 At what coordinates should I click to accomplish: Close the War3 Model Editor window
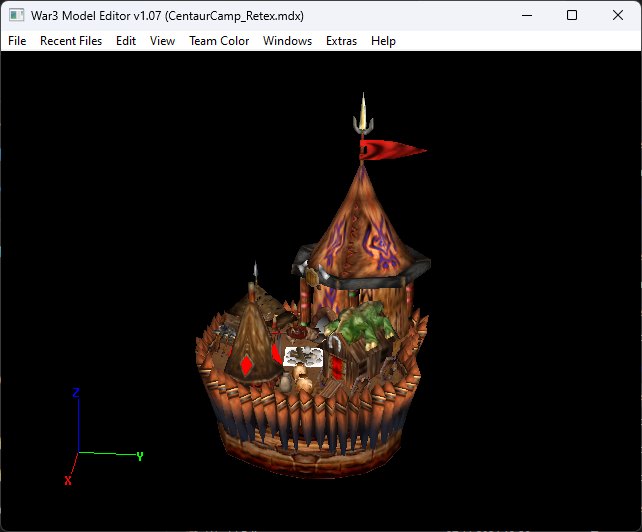[x=618, y=16]
